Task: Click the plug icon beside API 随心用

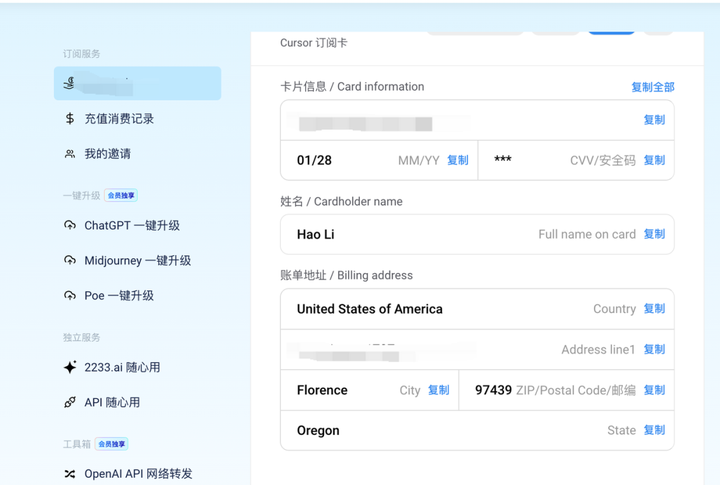Action: pyautogui.click(x=70, y=402)
